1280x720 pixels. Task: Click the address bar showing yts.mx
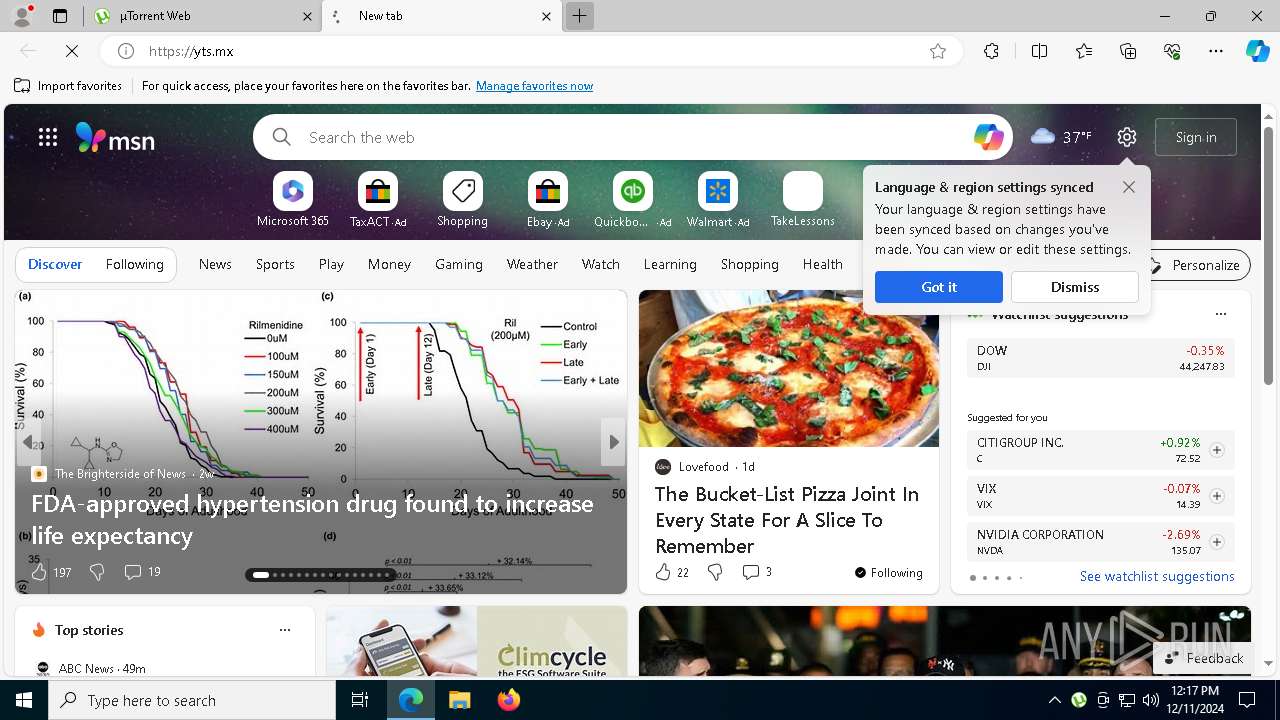click(530, 51)
